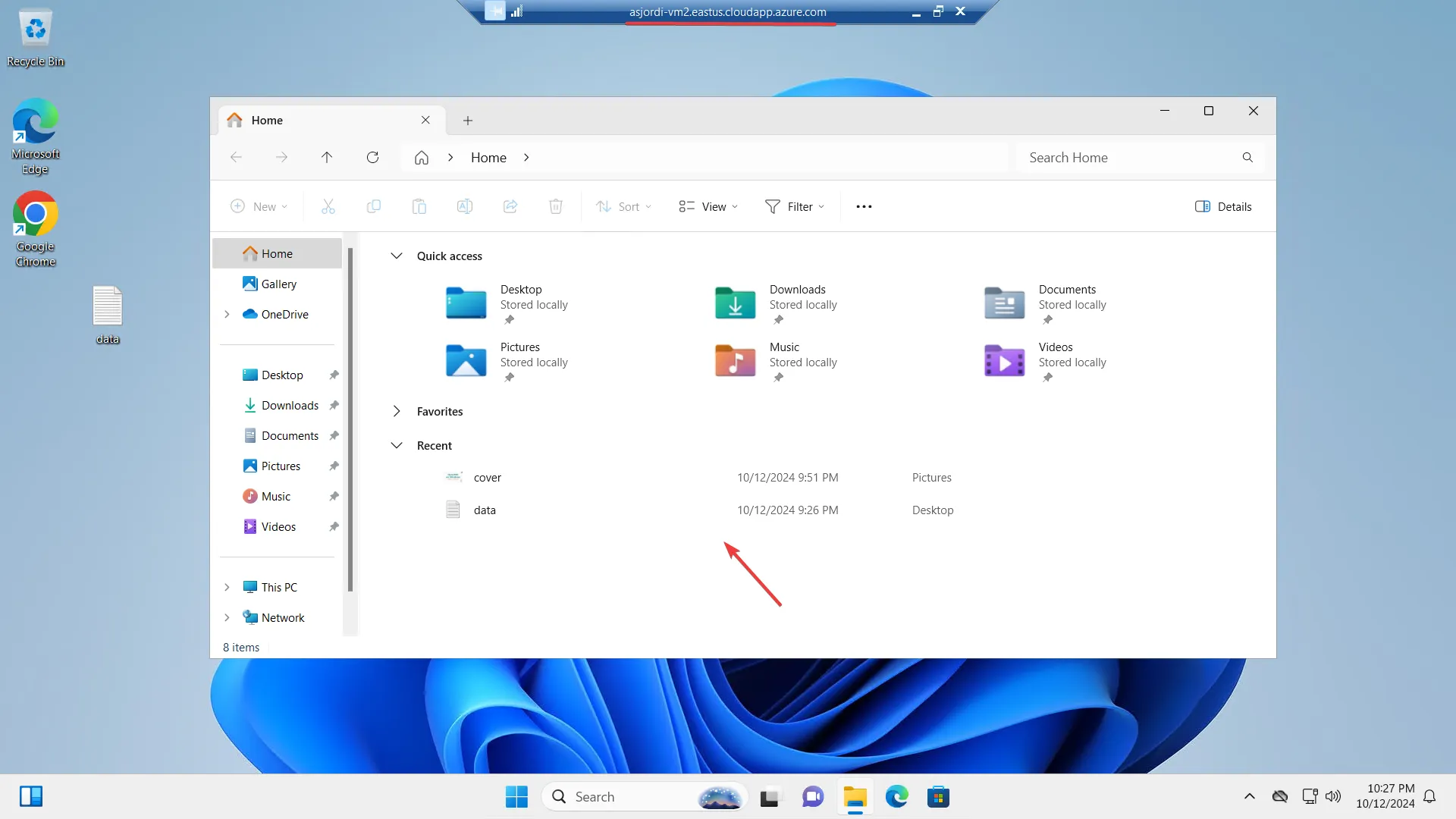Select Microsoft Edge desktop shortcut

35,136
